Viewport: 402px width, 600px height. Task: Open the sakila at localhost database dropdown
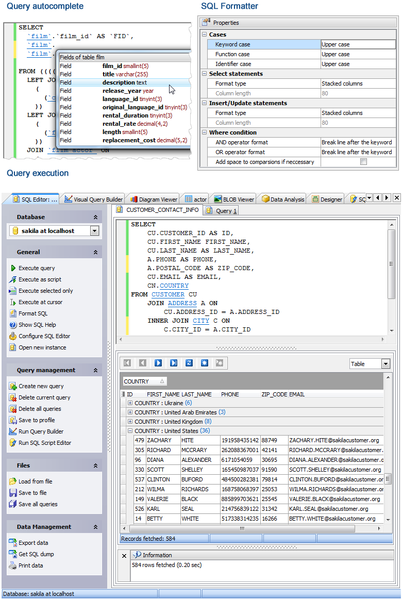(x=94, y=231)
